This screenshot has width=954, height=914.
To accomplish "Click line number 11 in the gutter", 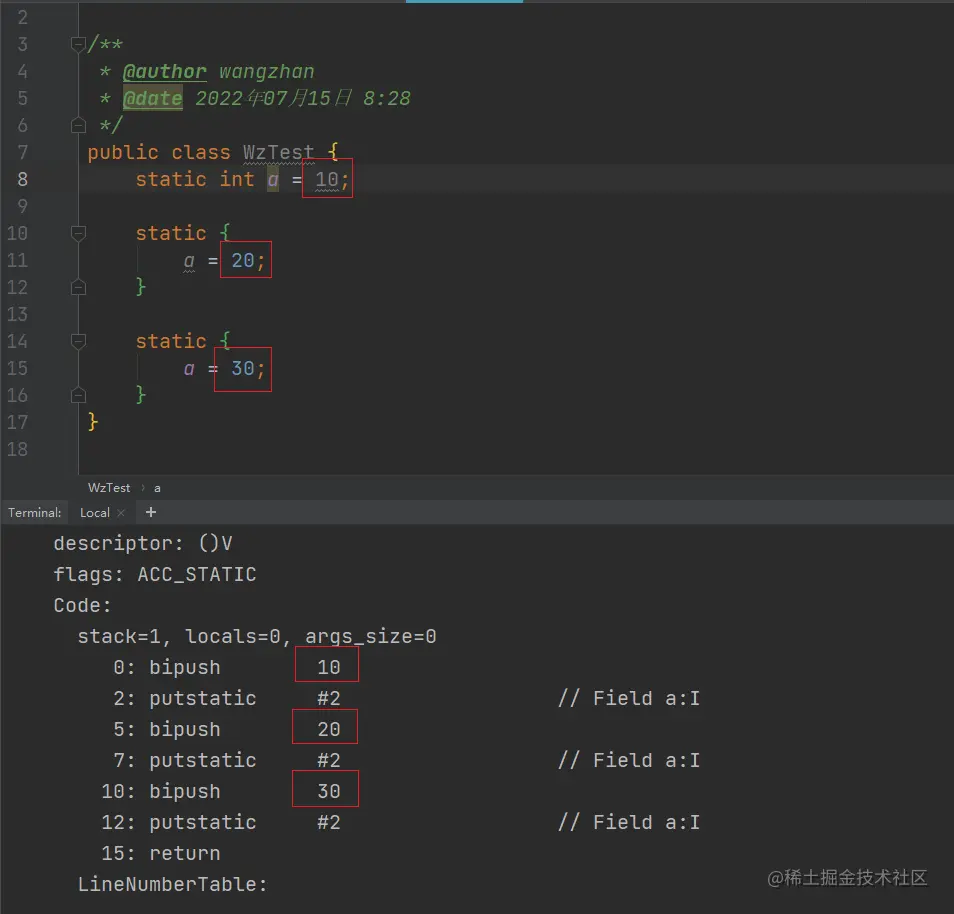I will [18, 260].
